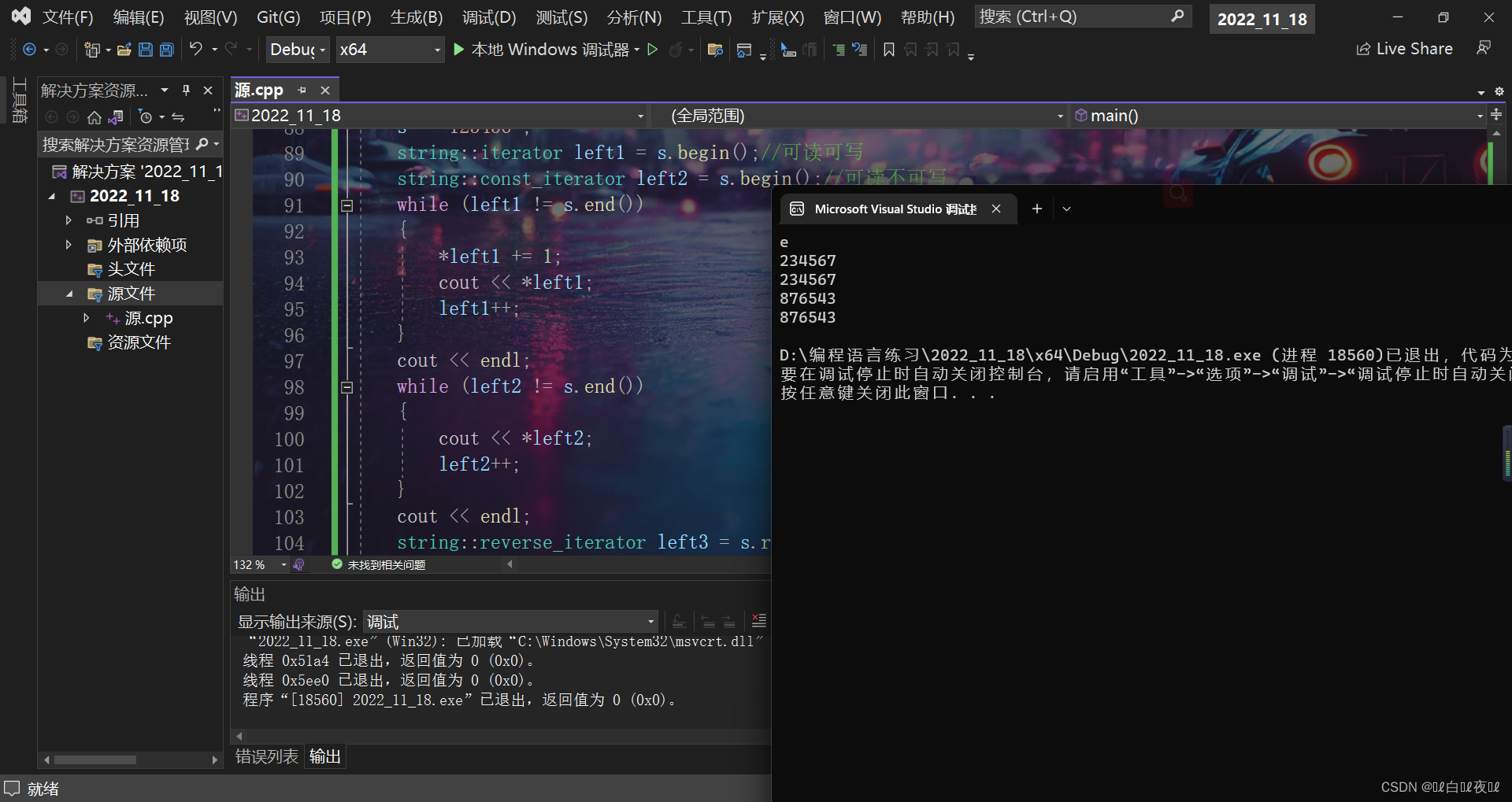Open the 工具箱 vertical side tab
Viewport: 1512px width, 802px height.
(x=20, y=100)
